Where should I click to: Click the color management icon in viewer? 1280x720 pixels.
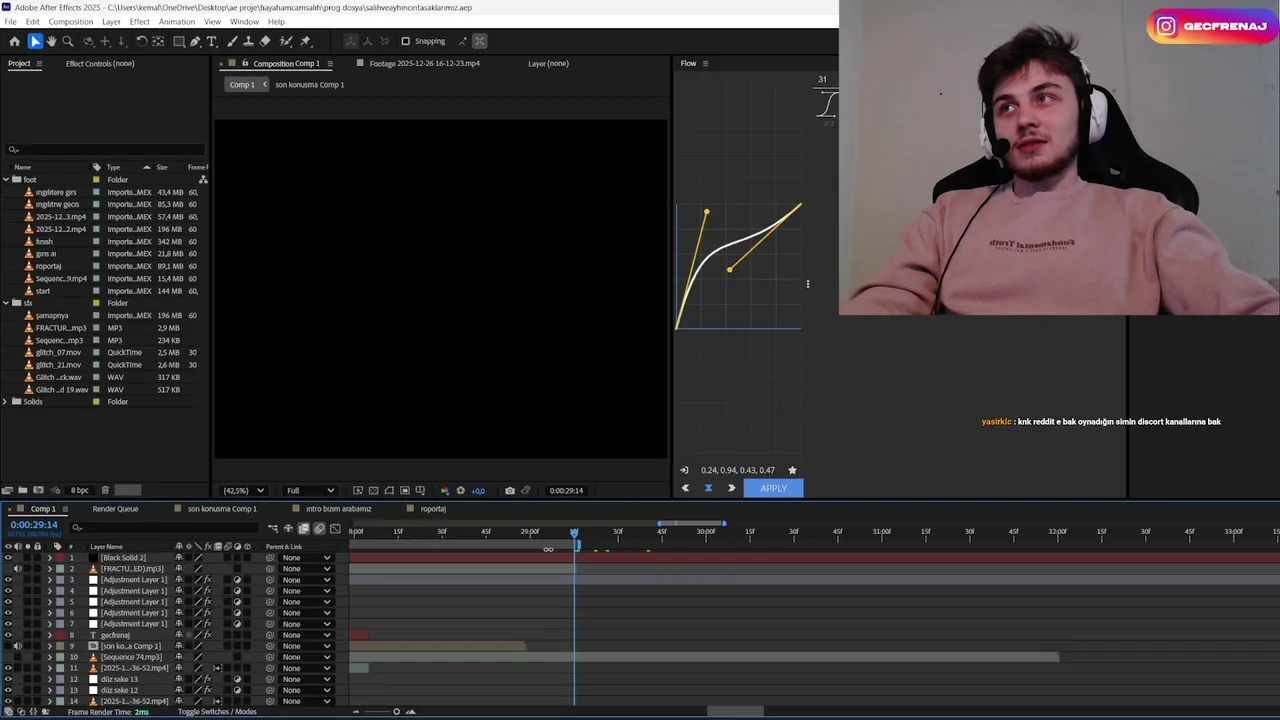(x=445, y=490)
